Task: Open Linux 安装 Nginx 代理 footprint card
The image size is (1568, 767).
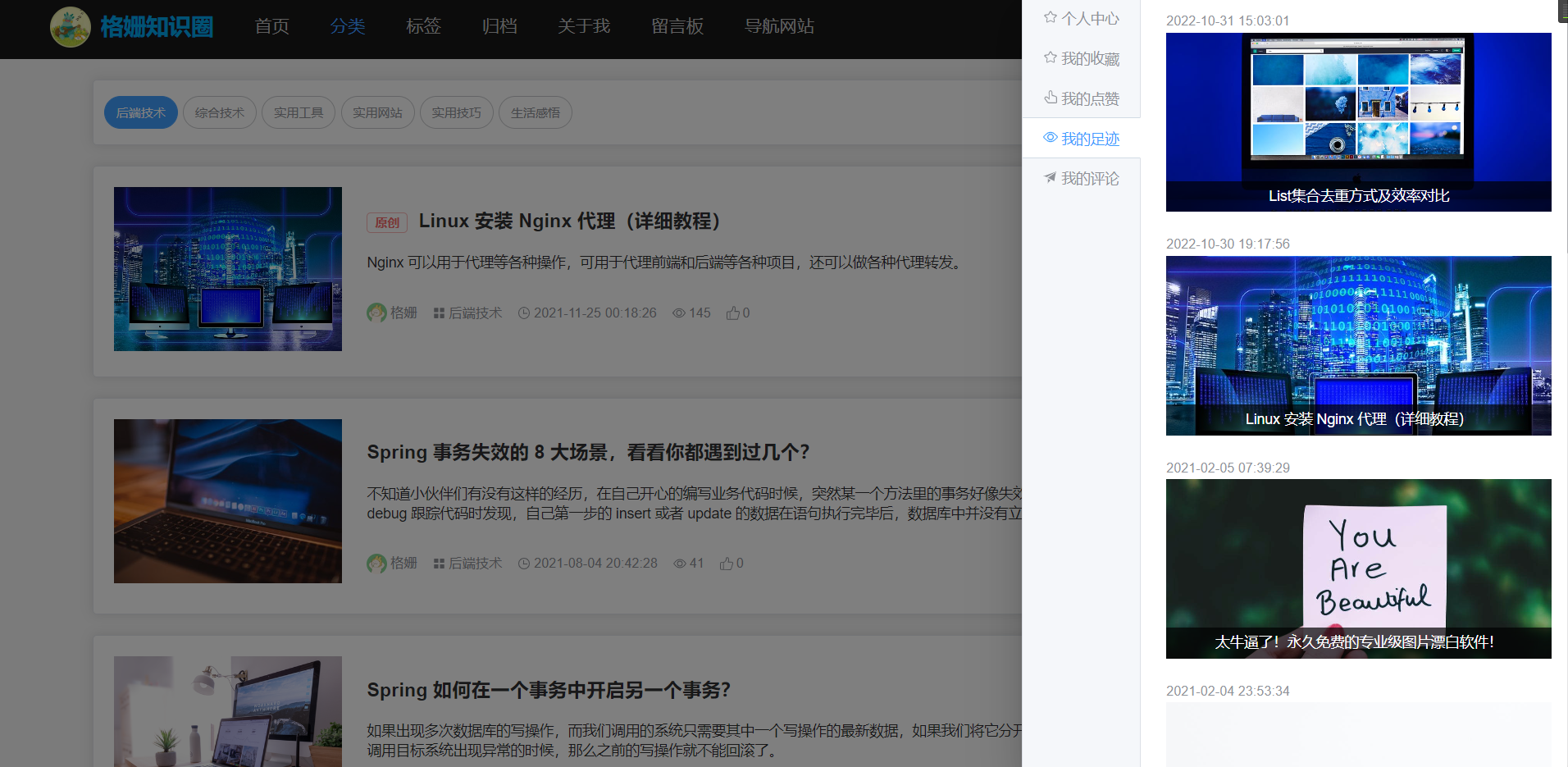Action: click(x=1358, y=345)
